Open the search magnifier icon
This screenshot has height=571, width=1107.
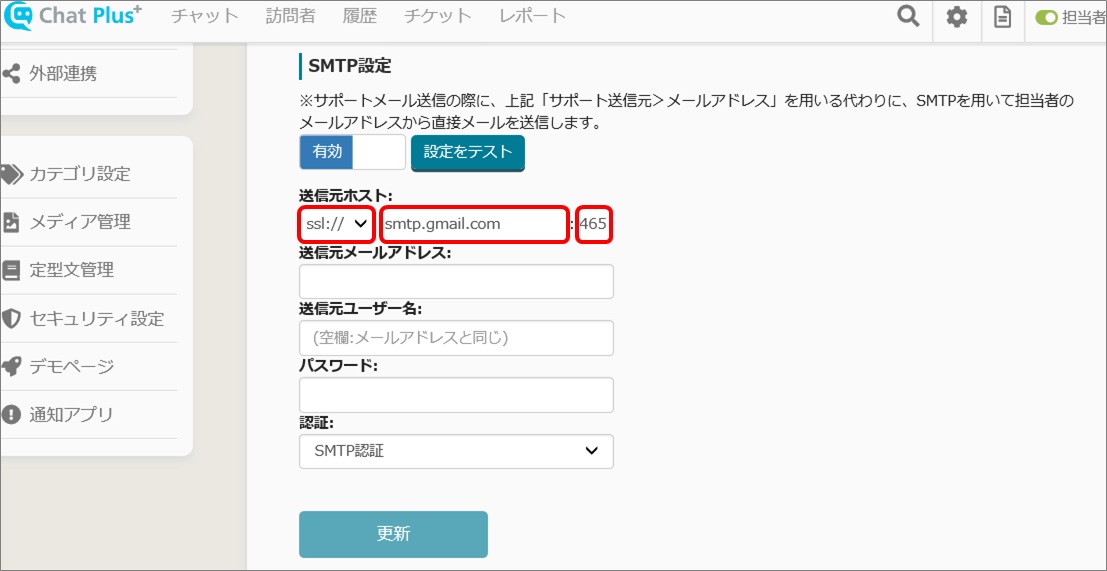908,17
